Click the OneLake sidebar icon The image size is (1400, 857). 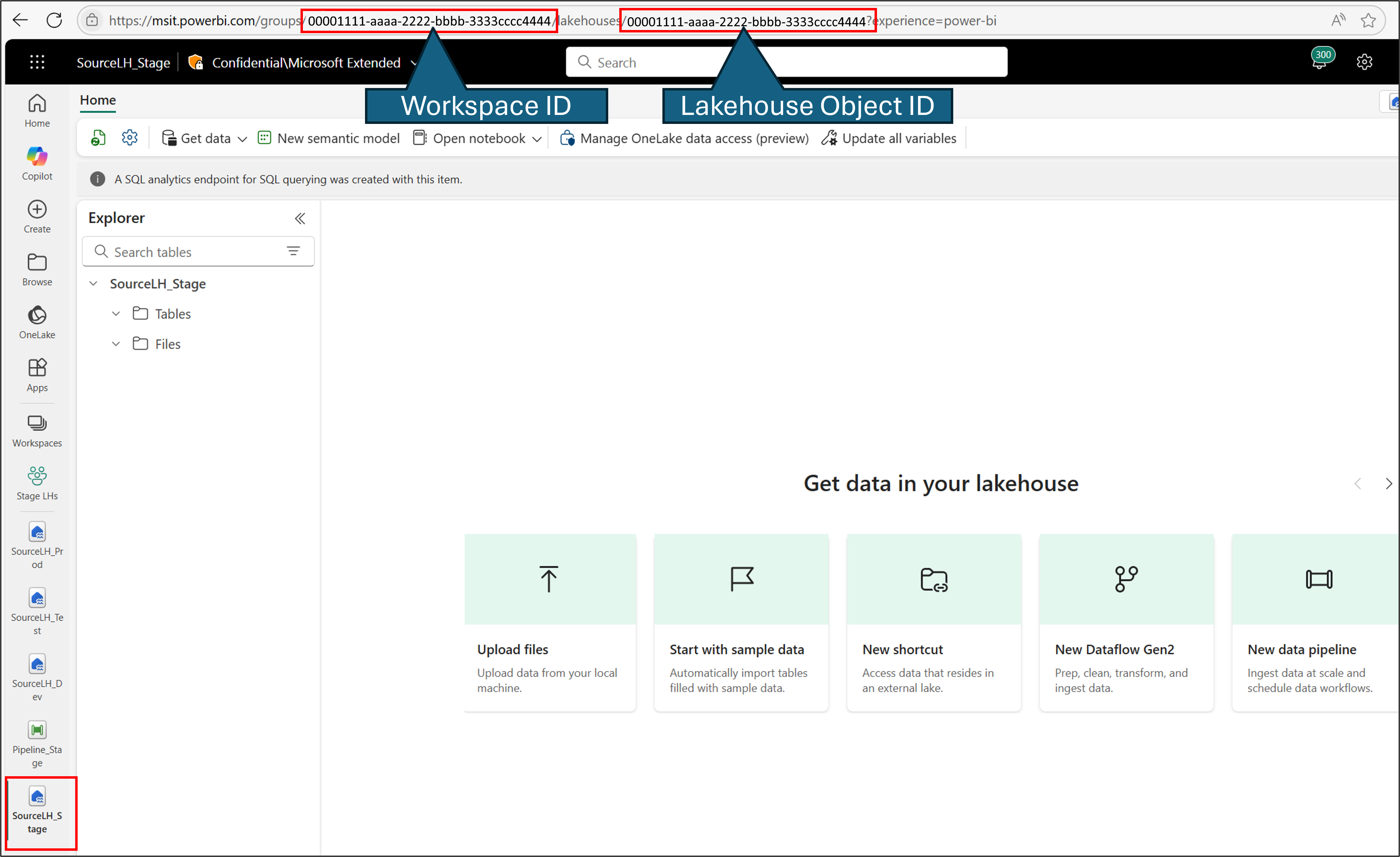37,322
